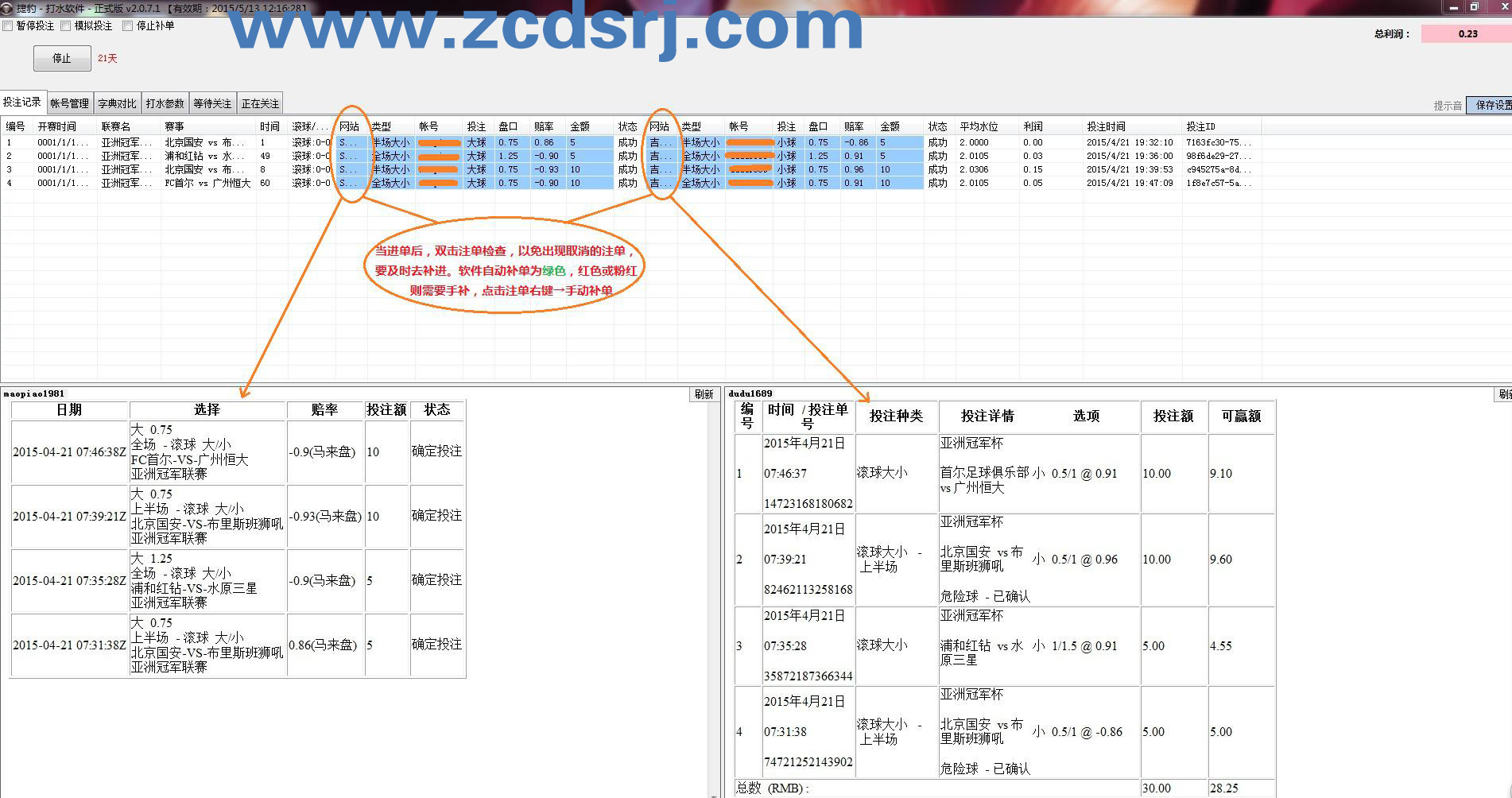Click the restore window button
The image size is (1512, 798).
(1474, 7)
